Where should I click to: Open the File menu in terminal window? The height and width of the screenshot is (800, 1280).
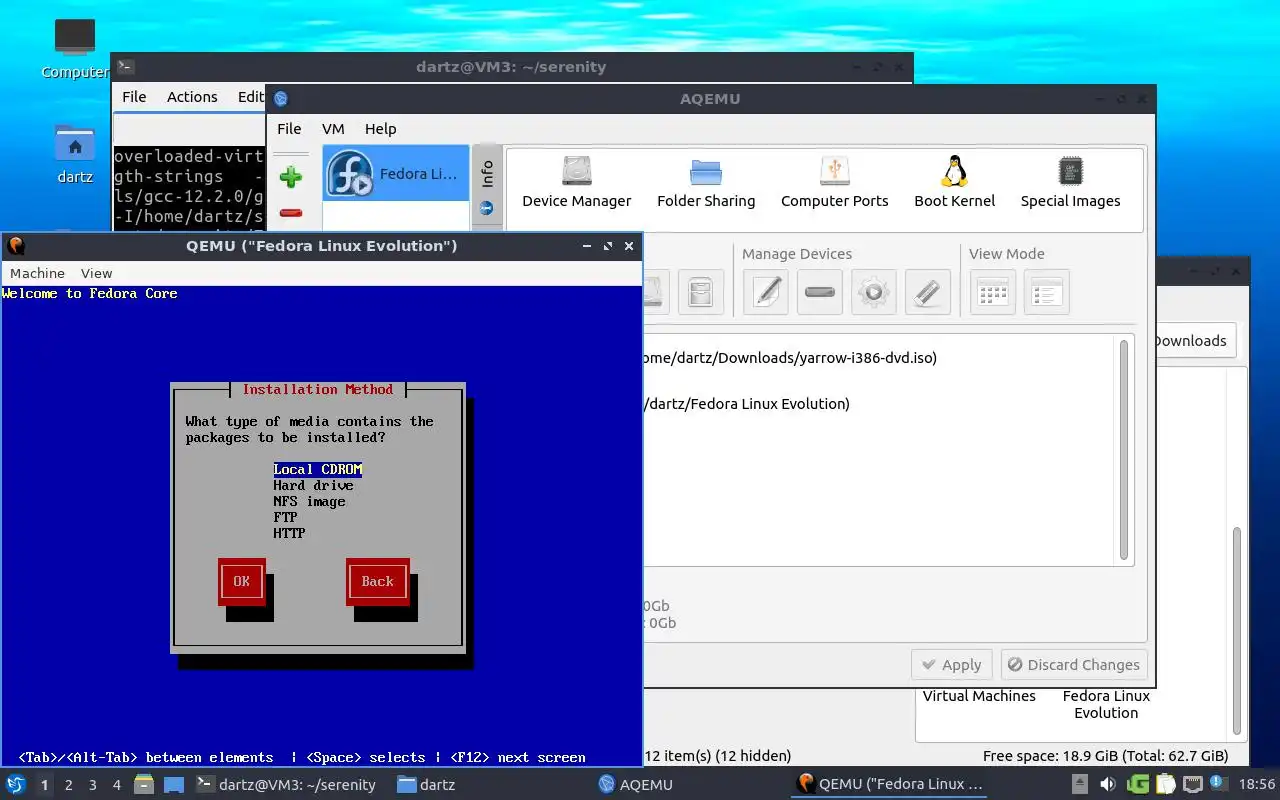134,97
